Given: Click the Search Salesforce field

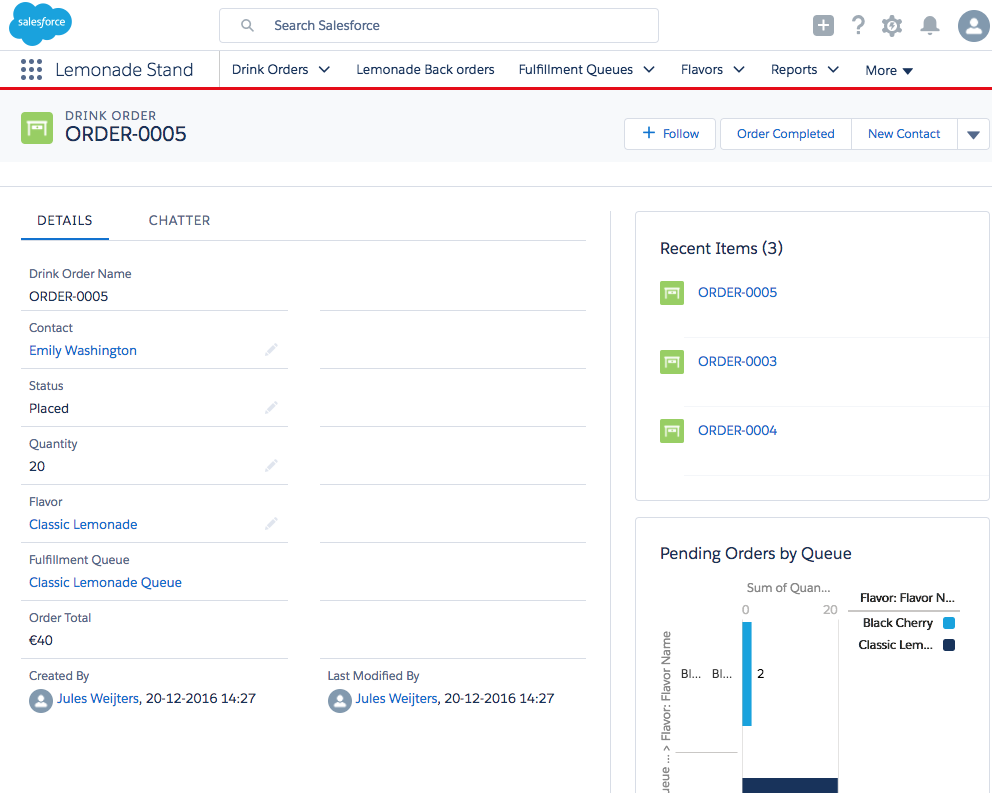Looking at the screenshot, I should pyautogui.click(x=440, y=26).
